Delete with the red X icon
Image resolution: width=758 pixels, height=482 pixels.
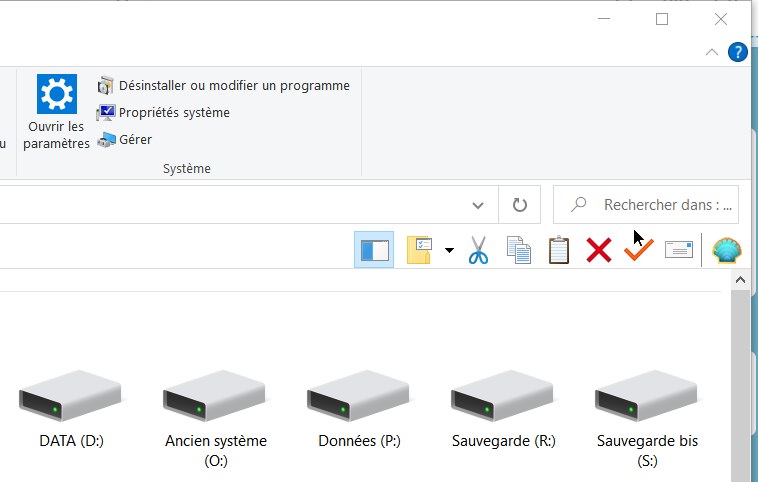point(598,250)
